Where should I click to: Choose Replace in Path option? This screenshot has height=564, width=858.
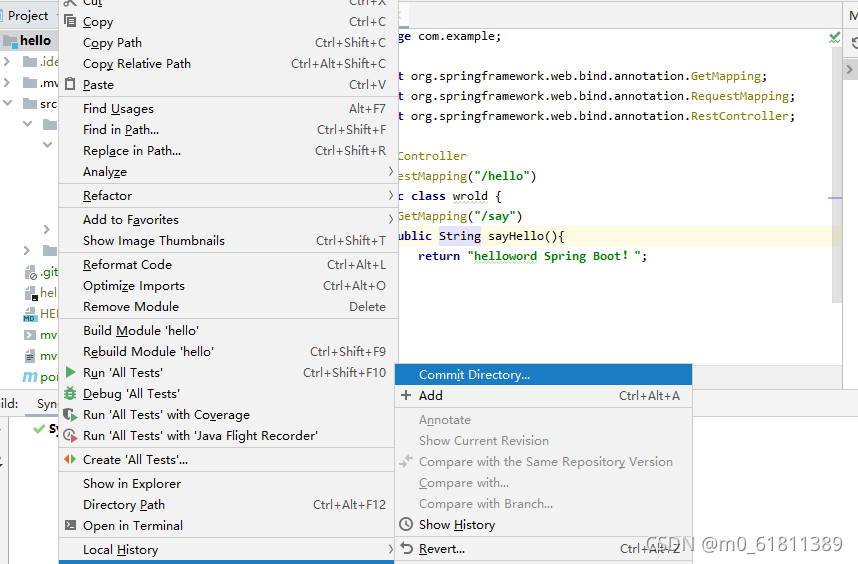click(x=228, y=150)
